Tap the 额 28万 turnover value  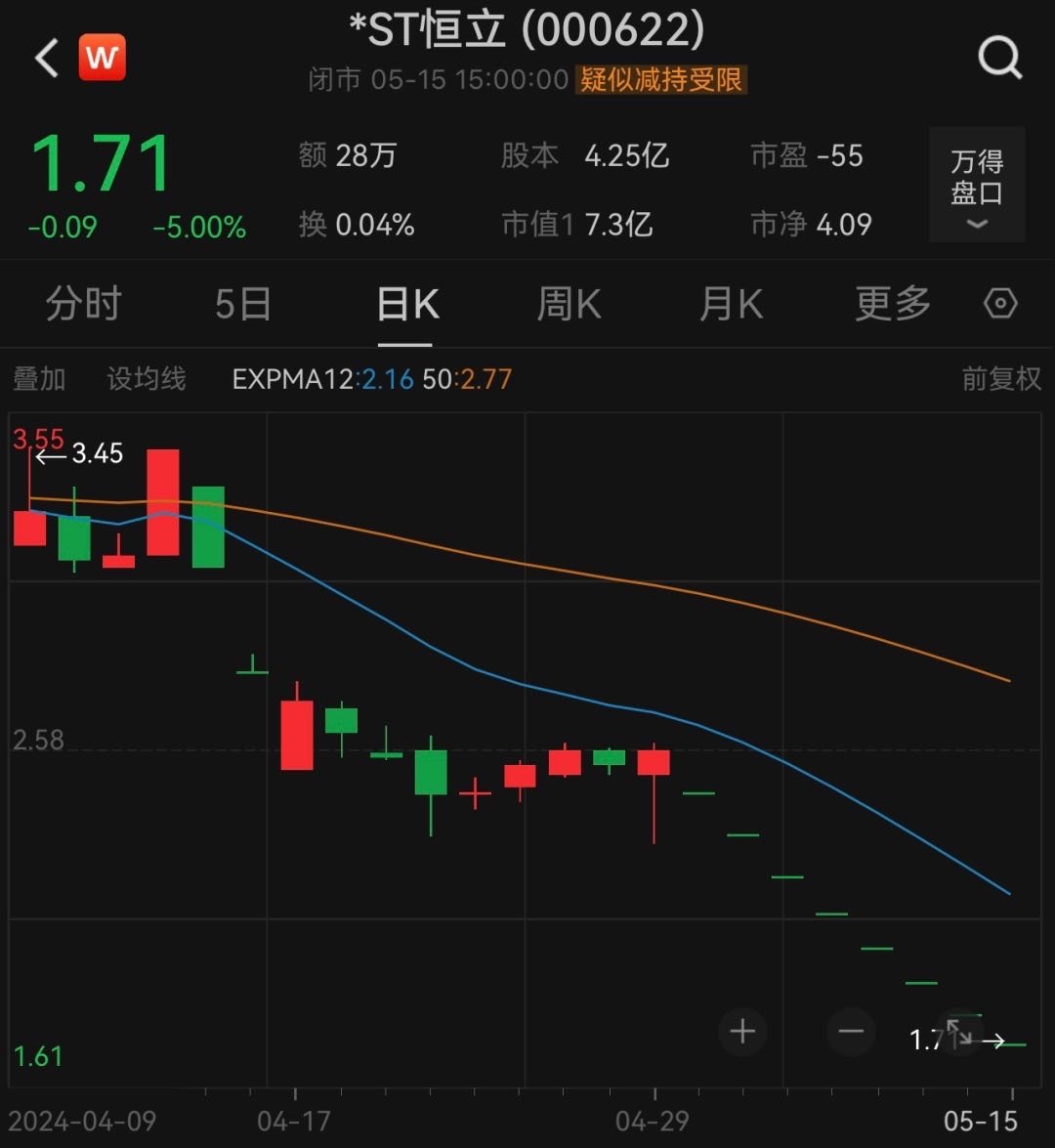(x=348, y=155)
